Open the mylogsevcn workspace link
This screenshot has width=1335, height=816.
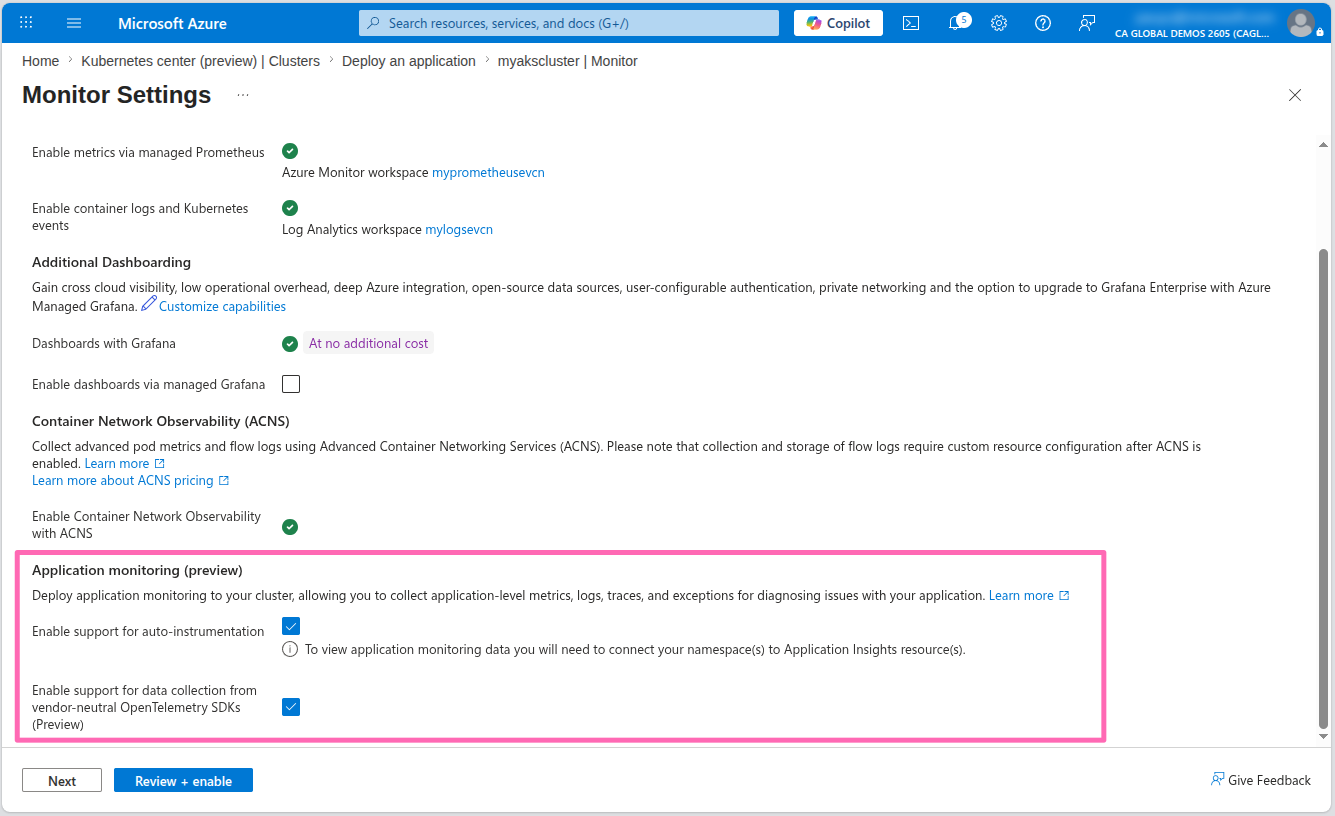click(459, 229)
